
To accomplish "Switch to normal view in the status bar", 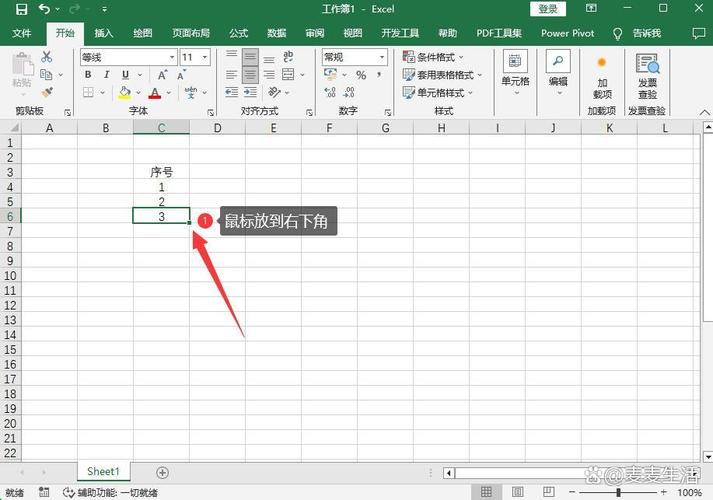I will click(486, 491).
